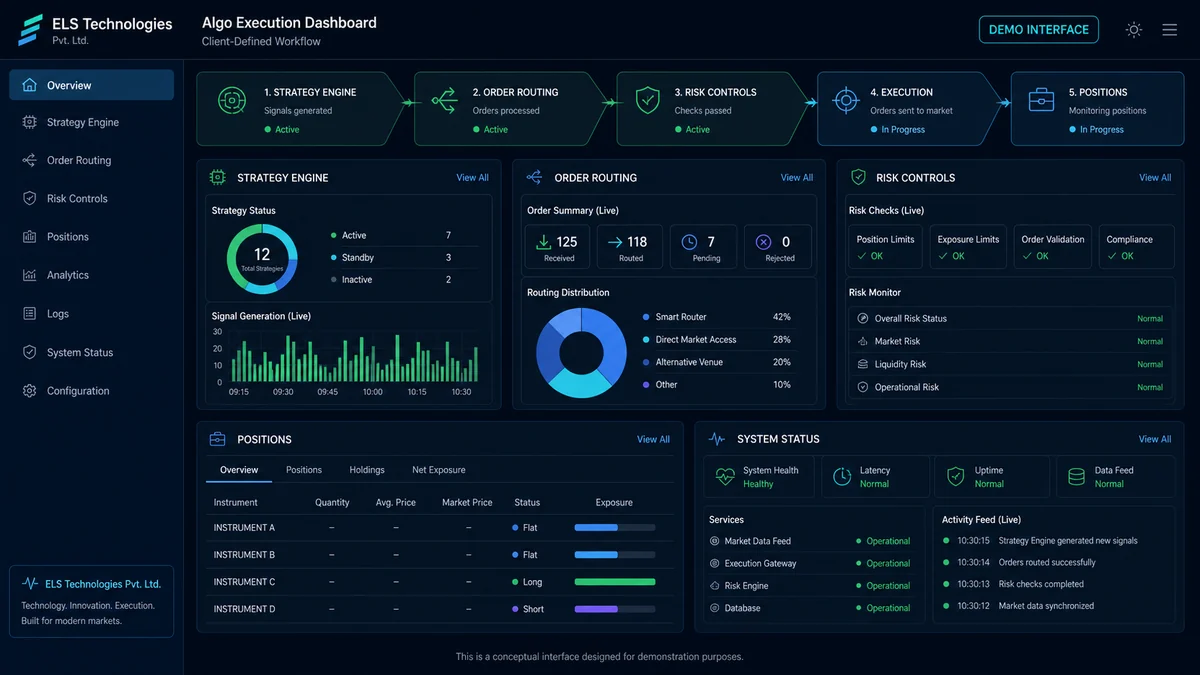
Task: Click the Order Routing panel header icon
Action: coord(534,178)
